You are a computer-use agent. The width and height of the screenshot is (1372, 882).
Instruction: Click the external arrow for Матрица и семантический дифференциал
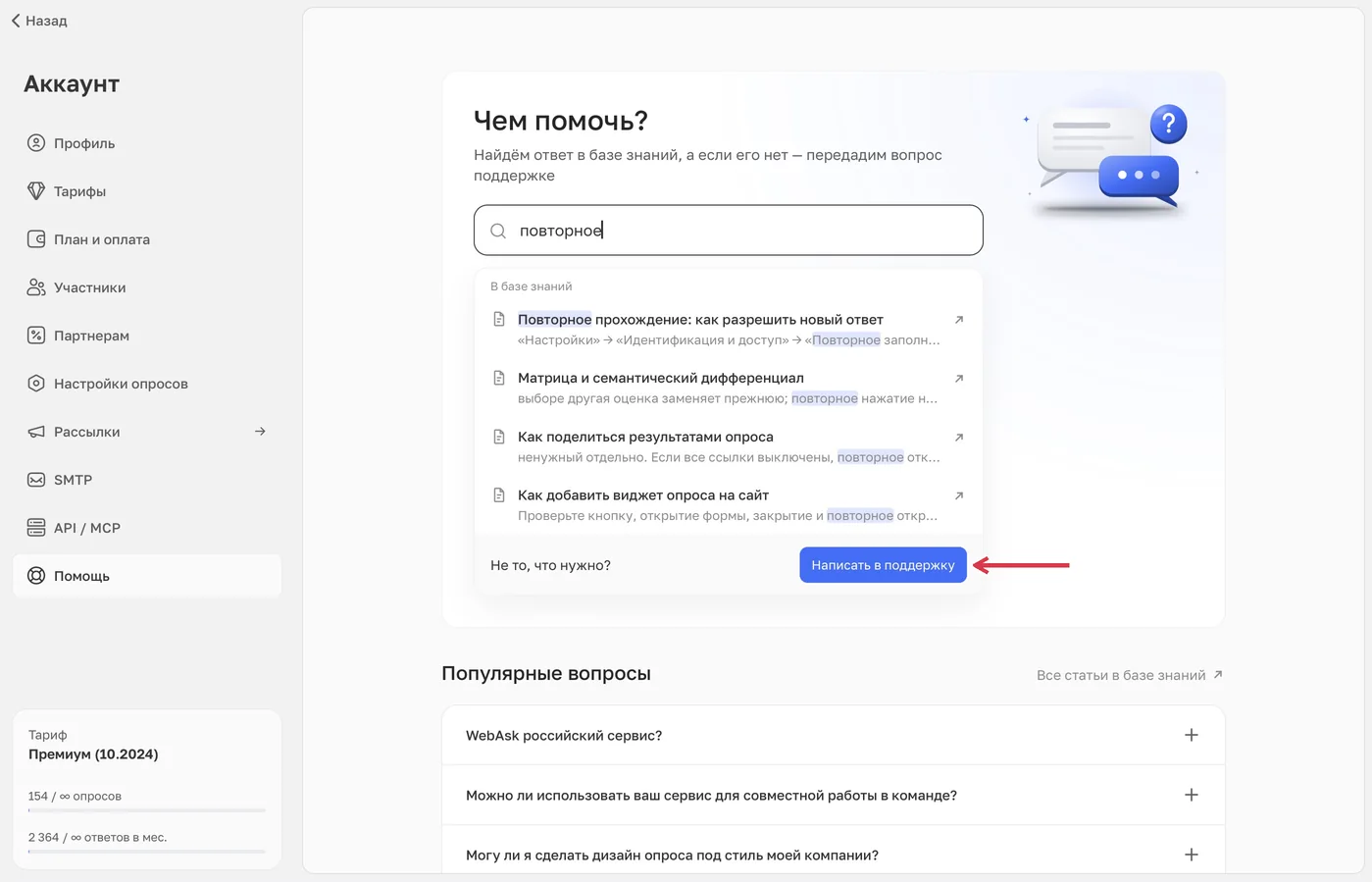(959, 379)
